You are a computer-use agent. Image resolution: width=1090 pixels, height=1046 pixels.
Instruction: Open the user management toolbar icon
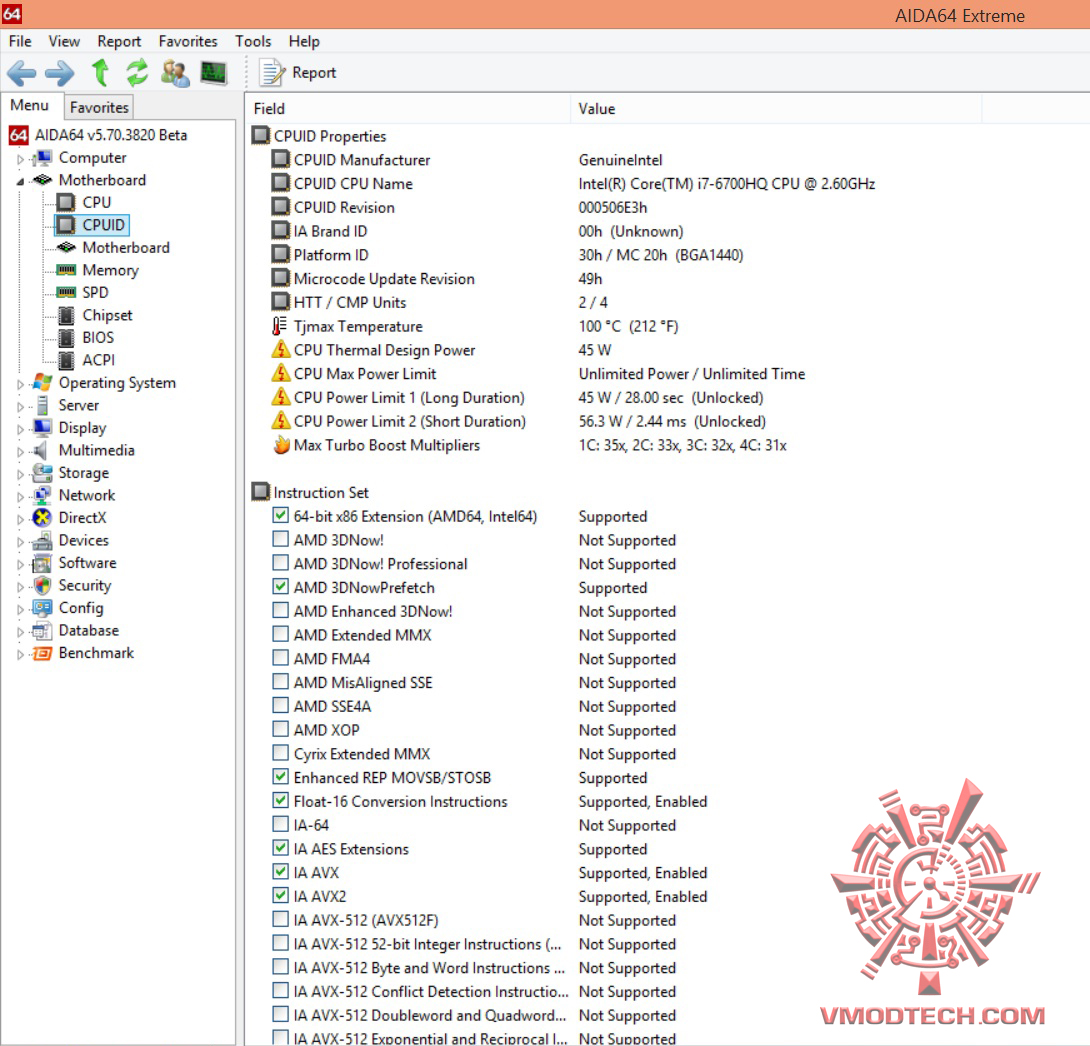[x=174, y=73]
